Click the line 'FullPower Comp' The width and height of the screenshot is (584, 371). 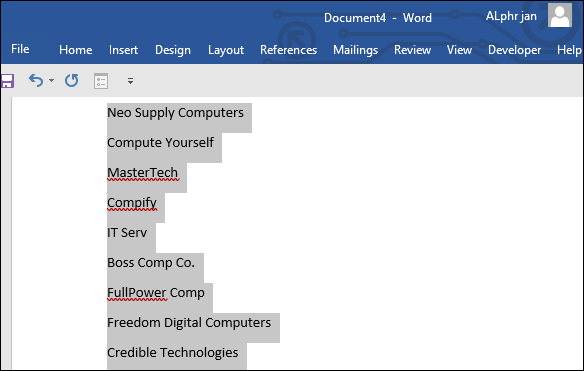click(x=156, y=293)
